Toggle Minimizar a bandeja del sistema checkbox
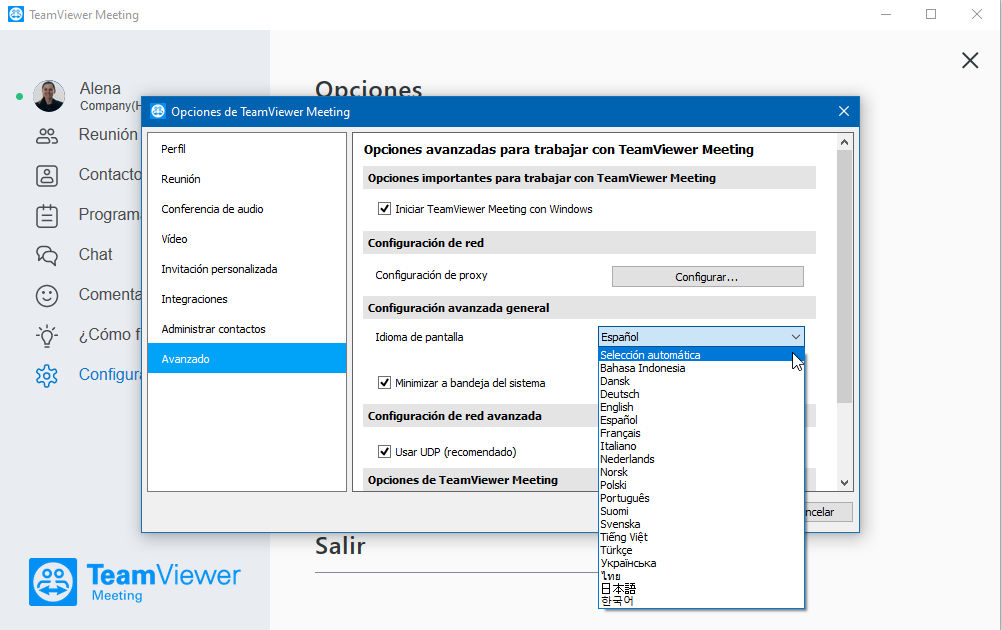 384,383
